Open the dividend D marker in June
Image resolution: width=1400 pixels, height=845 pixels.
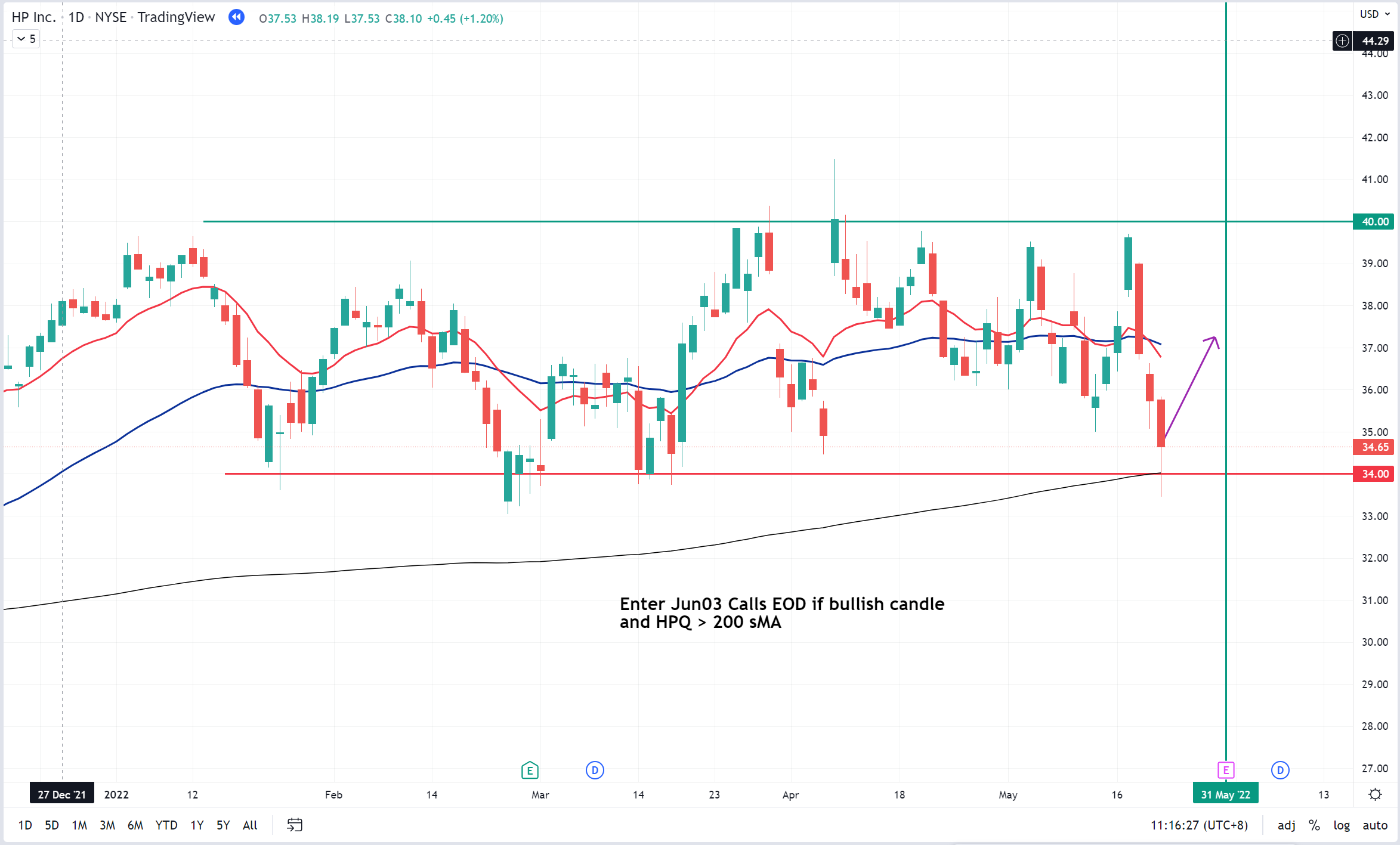pos(1280,770)
